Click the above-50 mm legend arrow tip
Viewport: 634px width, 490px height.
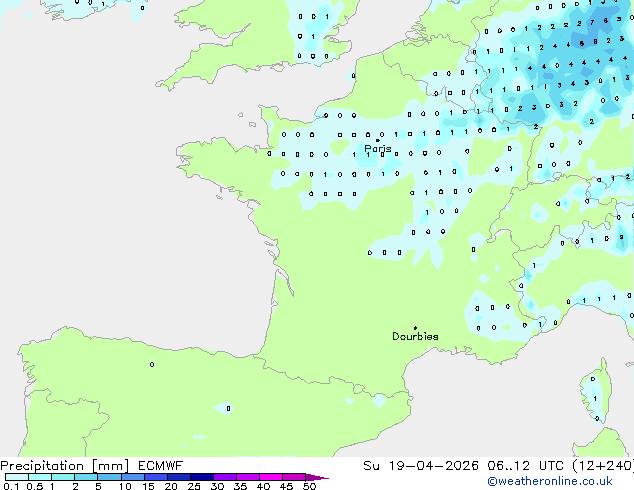(x=317, y=477)
